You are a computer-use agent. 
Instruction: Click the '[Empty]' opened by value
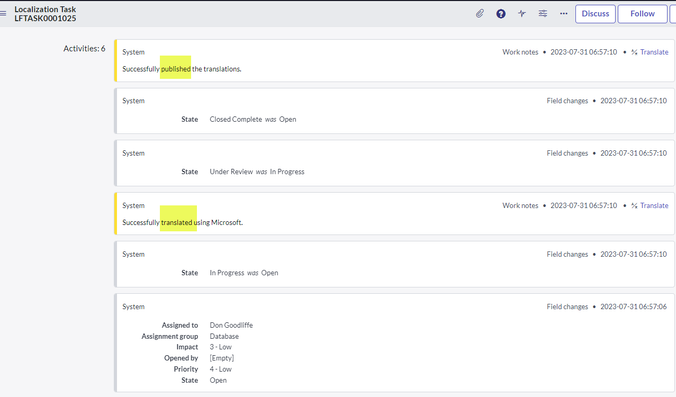(x=222, y=358)
